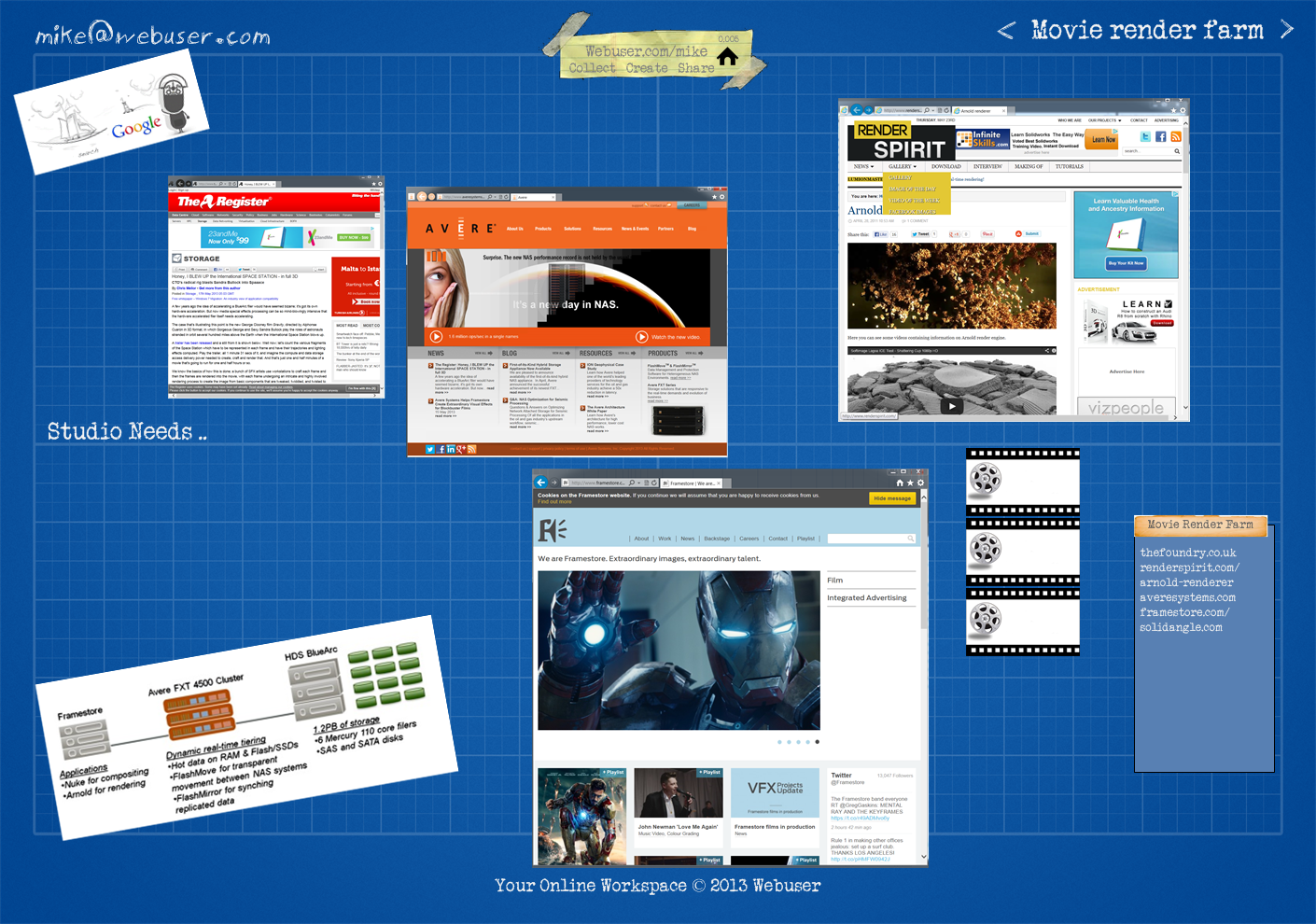Click Avere footer Twitter icon

[x=430, y=449]
